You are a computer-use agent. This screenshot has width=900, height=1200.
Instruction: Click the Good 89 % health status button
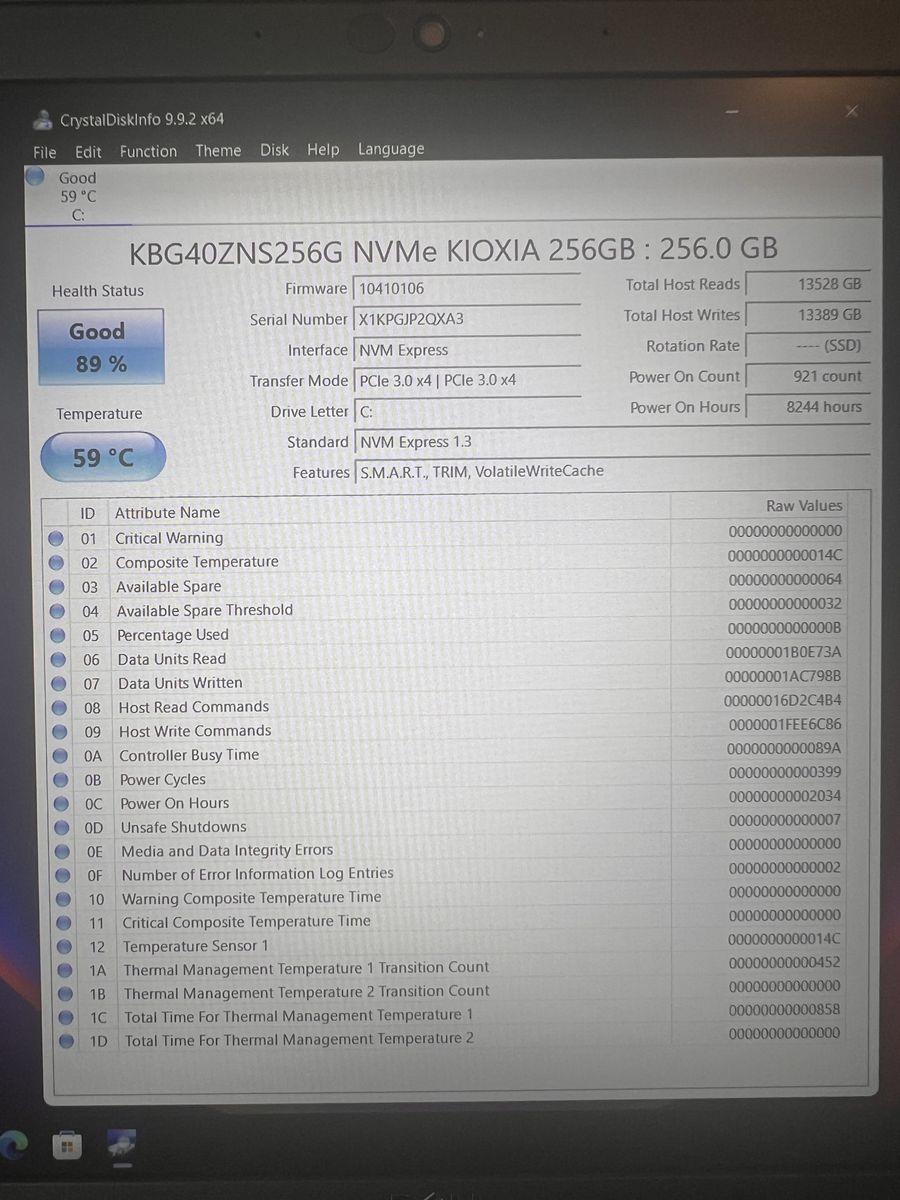click(100, 347)
